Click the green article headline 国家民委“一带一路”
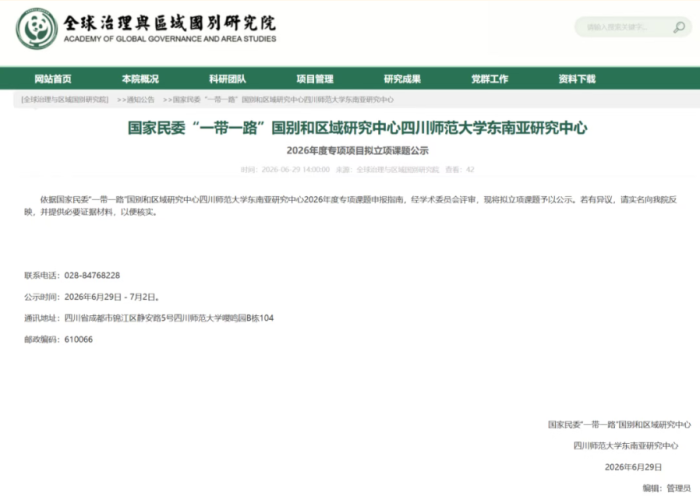Screen dimensions: 700x496 click(x=357, y=128)
